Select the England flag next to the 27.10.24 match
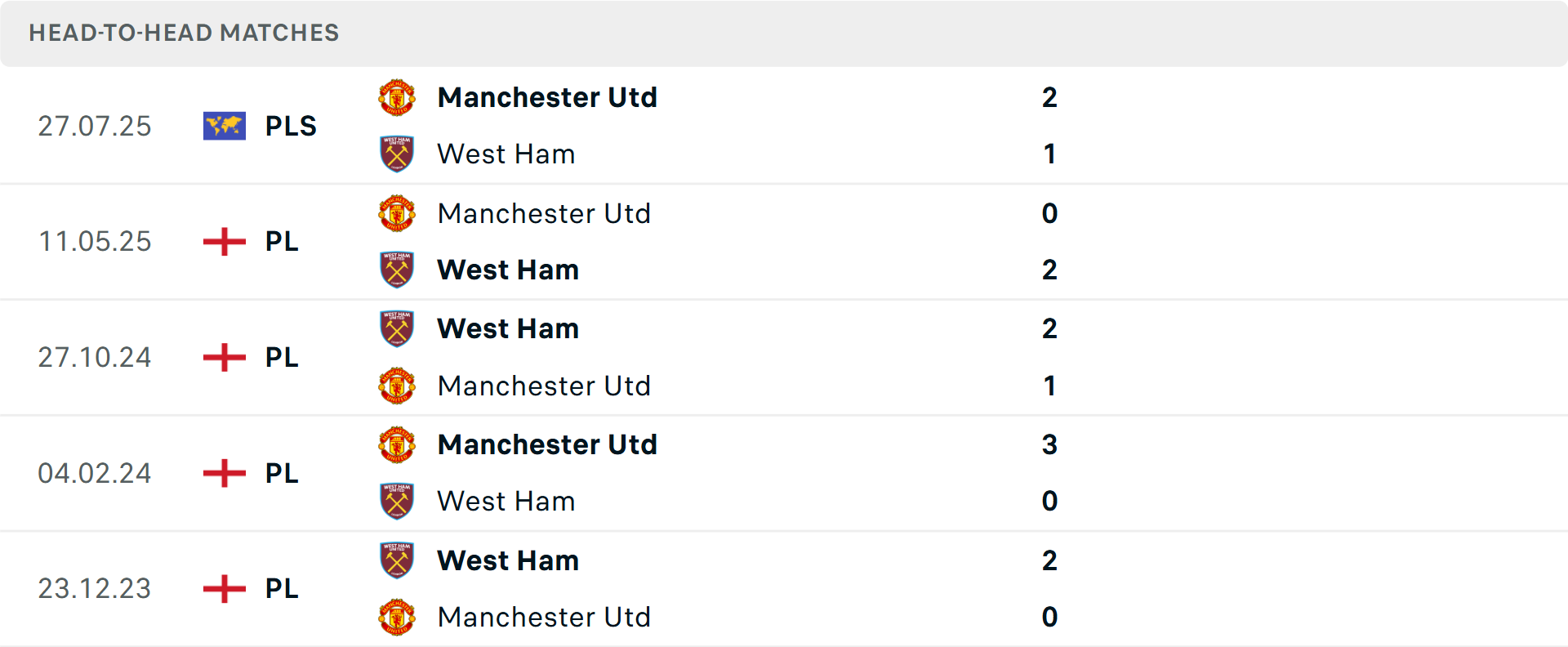Screen dimensions: 1568x647 pos(224,357)
